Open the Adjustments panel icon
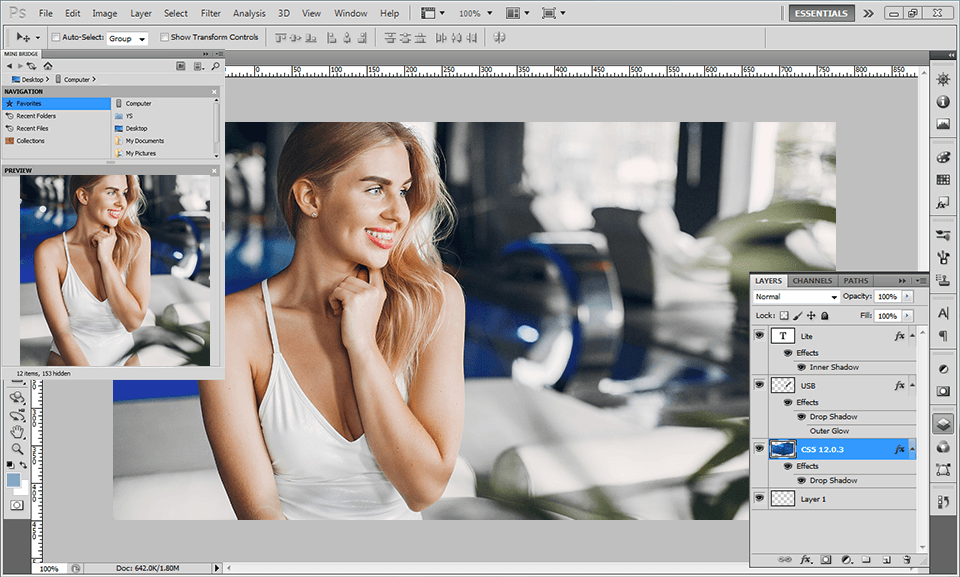The image size is (960, 577). [943, 78]
